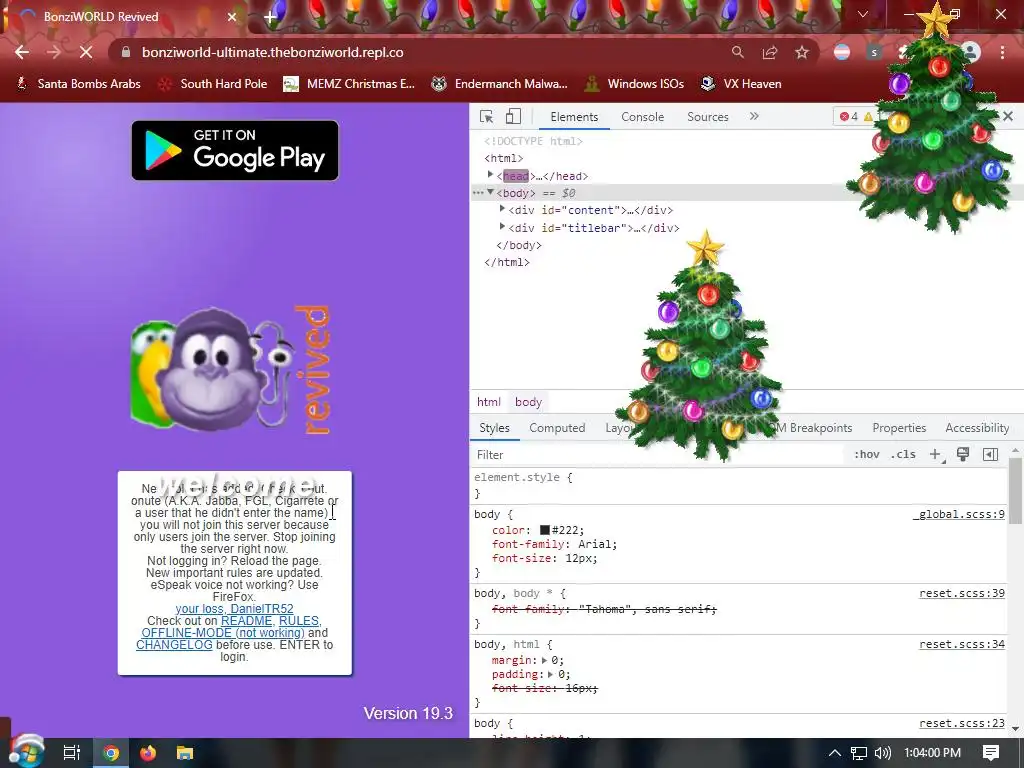Image resolution: width=1024 pixels, height=768 pixels.
Task: Open the RULES link
Action: (298, 620)
